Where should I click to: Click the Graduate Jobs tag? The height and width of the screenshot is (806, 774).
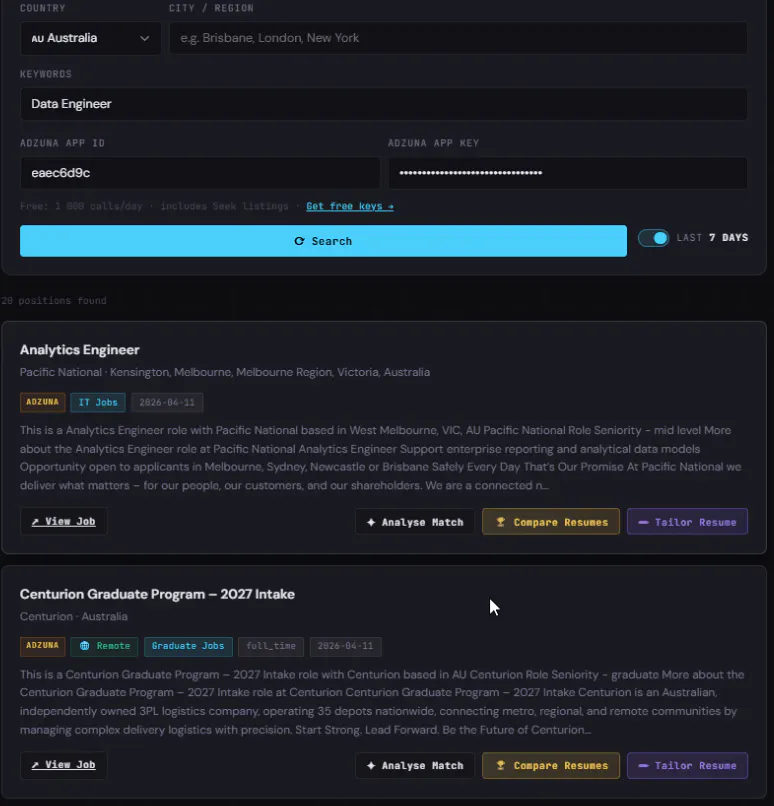188,646
